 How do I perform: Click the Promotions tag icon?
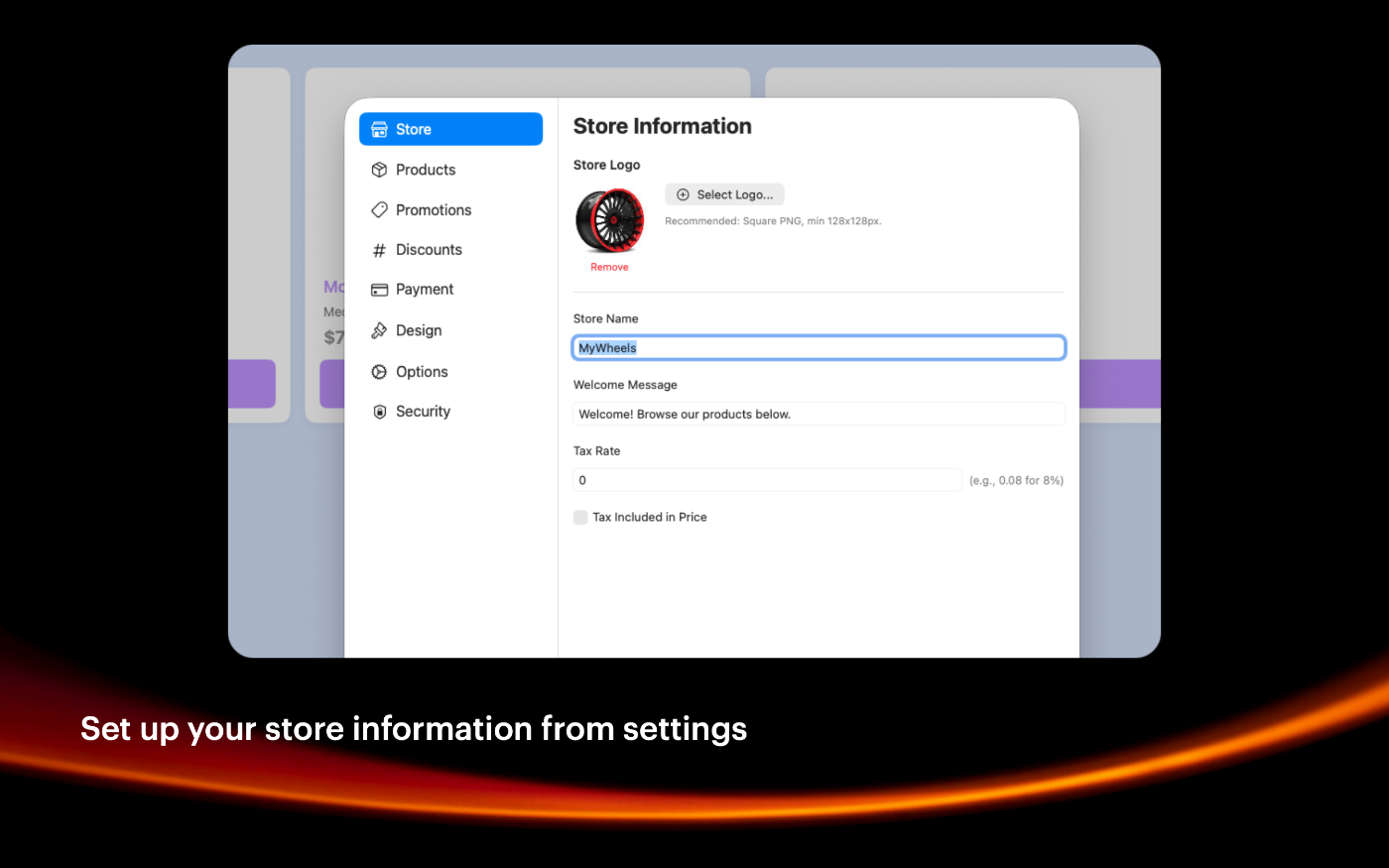(379, 210)
